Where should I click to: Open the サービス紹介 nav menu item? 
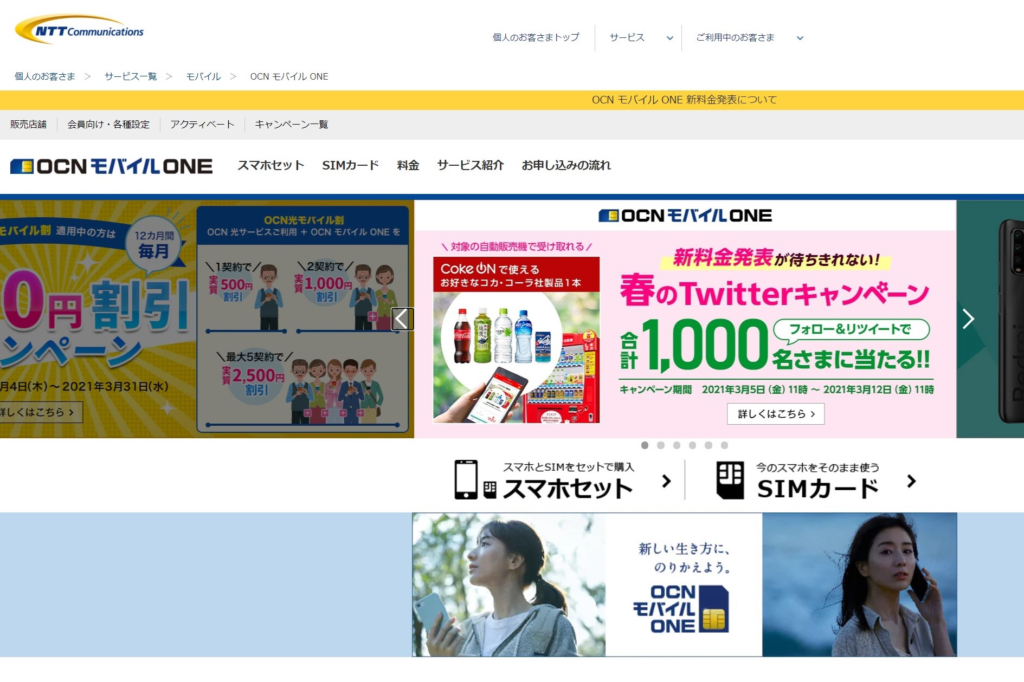pyautogui.click(x=470, y=165)
